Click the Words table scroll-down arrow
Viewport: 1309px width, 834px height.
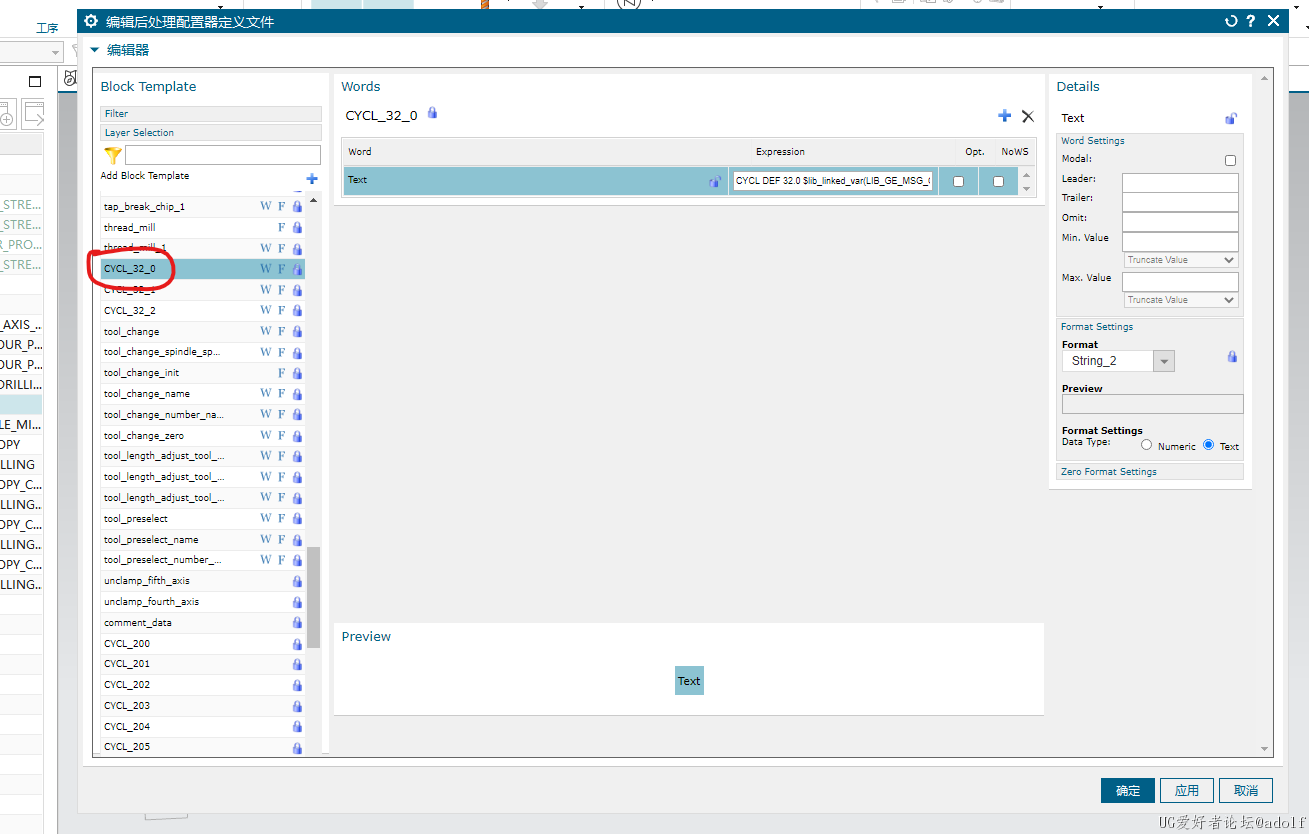pyautogui.click(x=1025, y=188)
